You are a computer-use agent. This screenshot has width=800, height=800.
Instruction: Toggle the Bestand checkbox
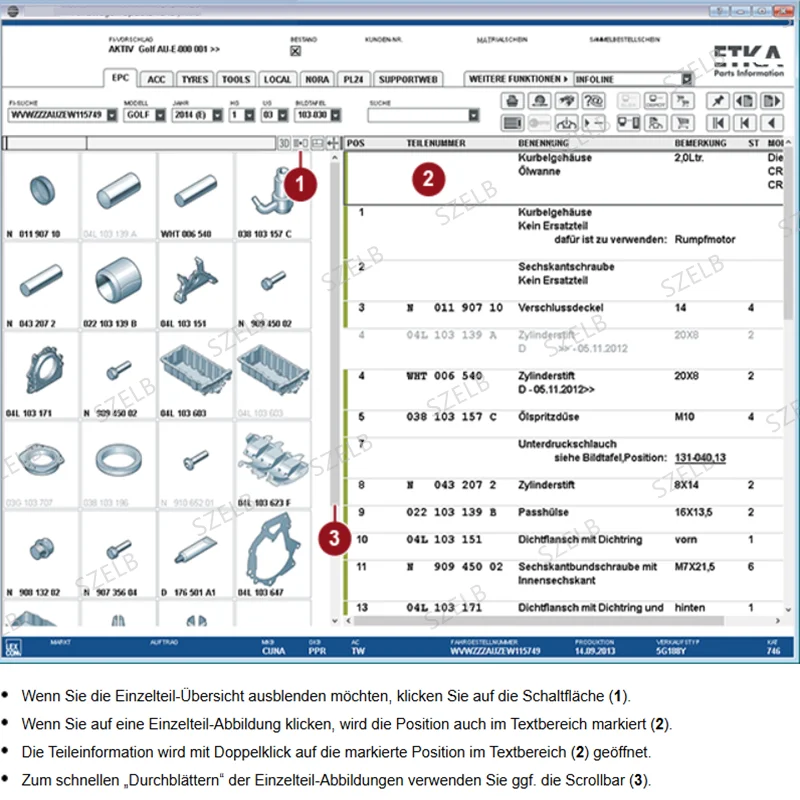click(295, 51)
